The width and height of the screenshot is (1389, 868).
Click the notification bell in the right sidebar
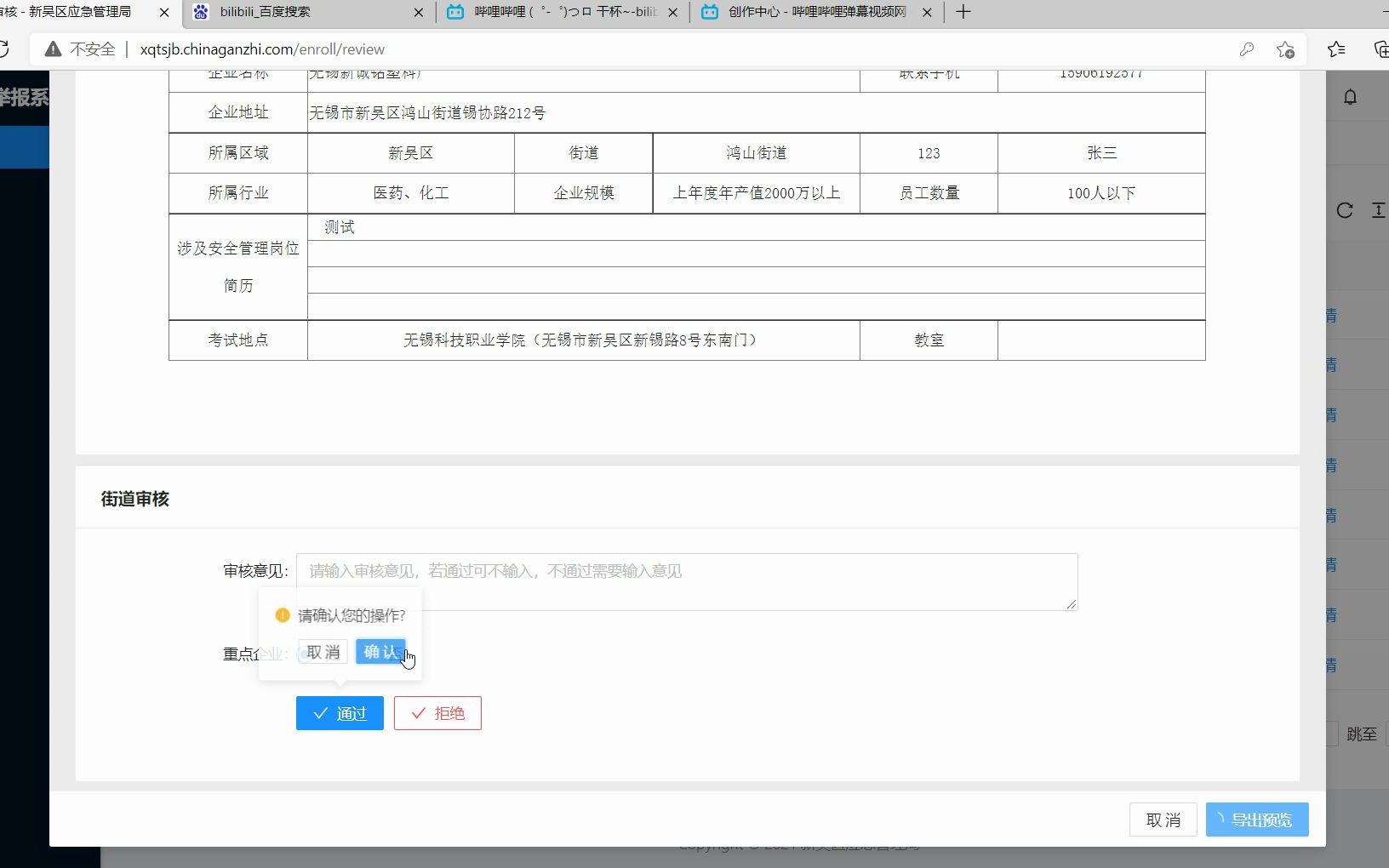click(1351, 96)
